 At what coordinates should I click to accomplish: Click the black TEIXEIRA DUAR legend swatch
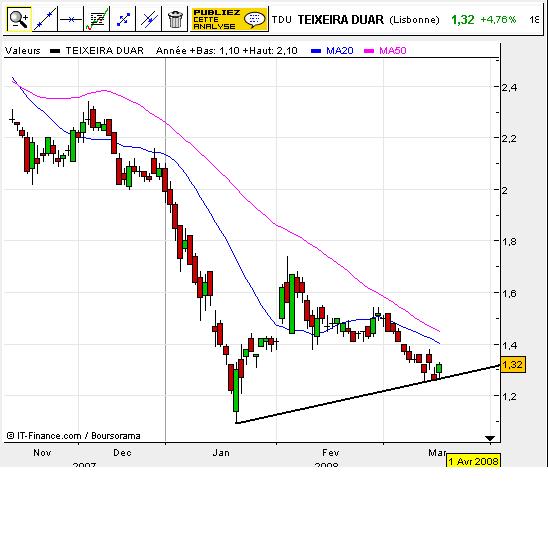(x=55, y=51)
